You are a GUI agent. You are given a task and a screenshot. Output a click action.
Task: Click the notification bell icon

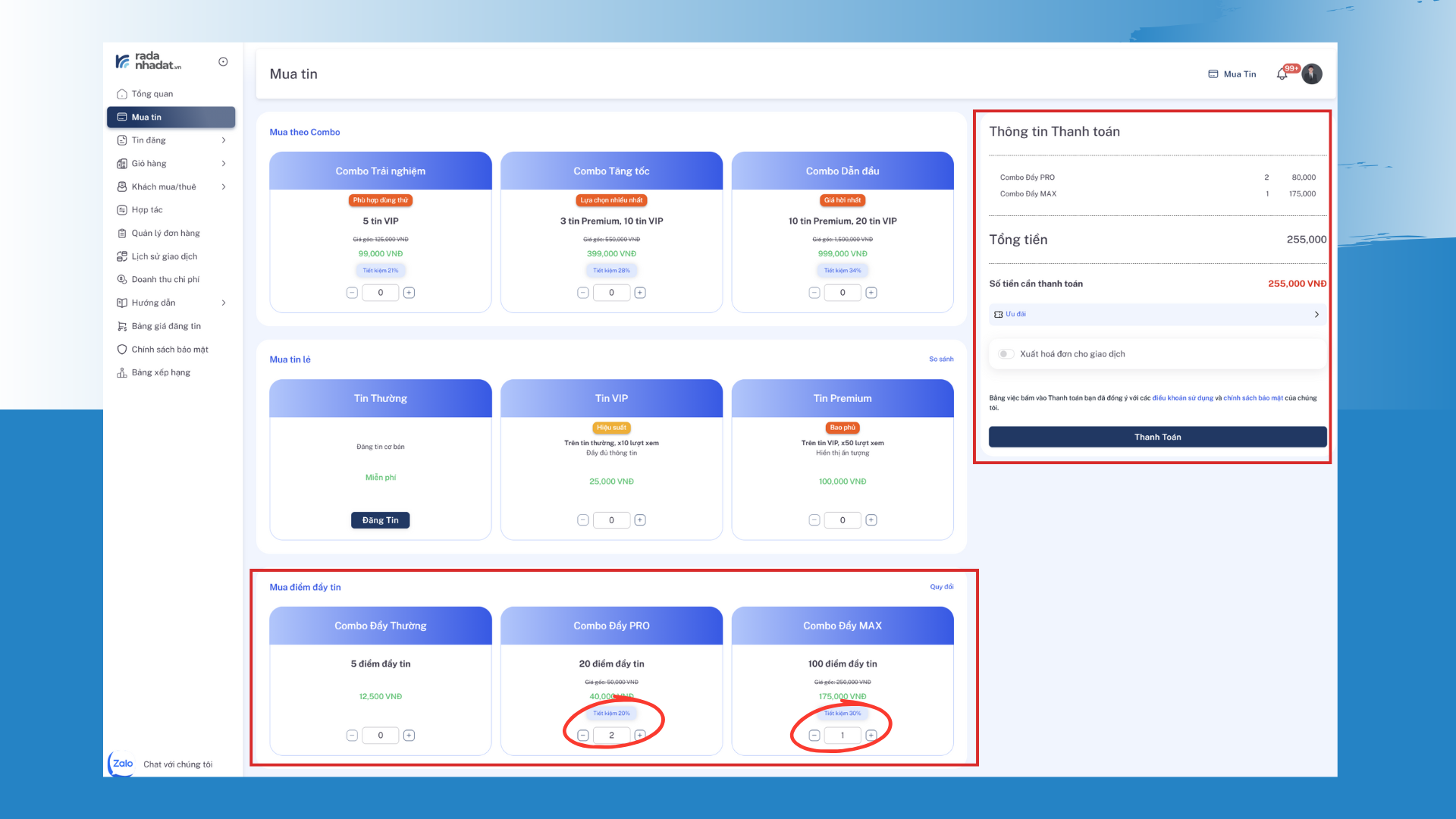(x=1282, y=74)
